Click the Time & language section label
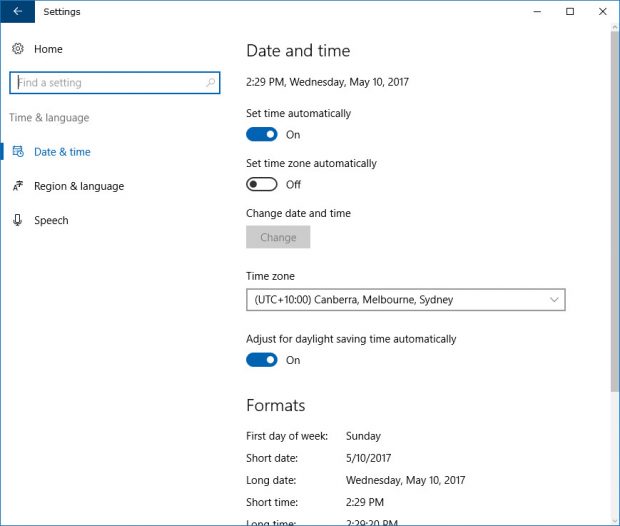 (49, 117)
